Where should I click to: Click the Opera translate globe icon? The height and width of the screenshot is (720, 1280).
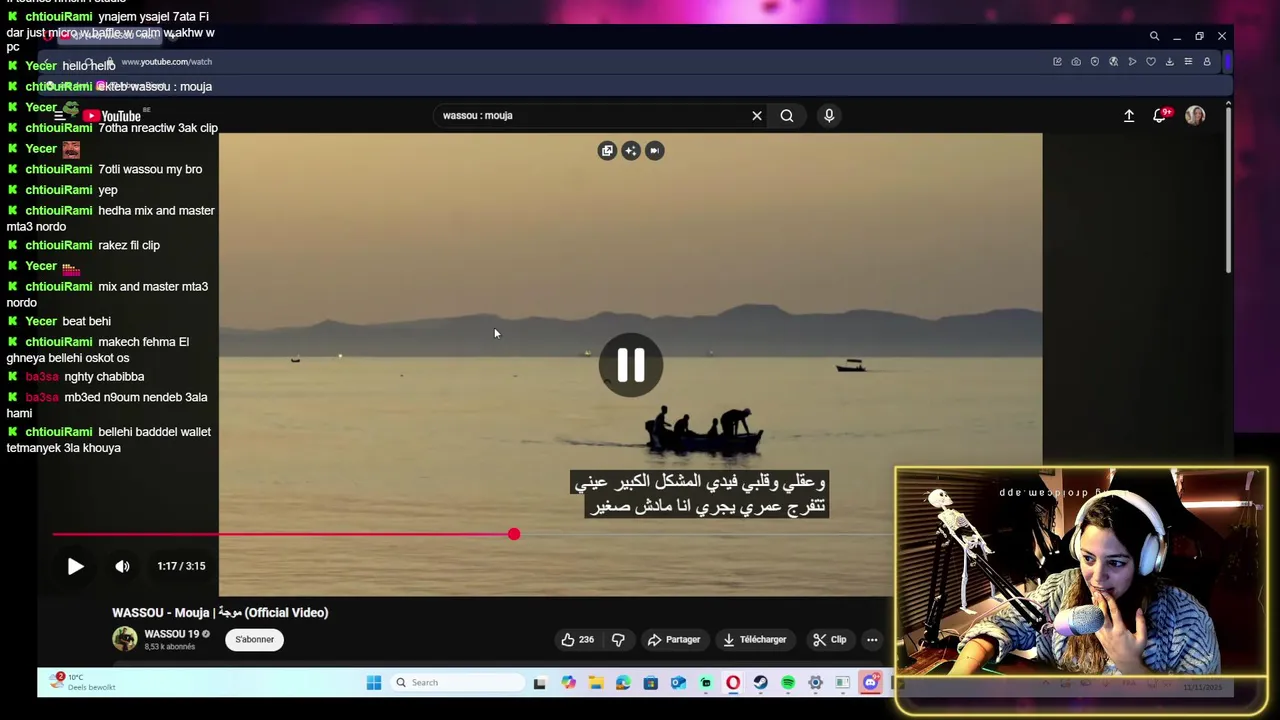coord(1113,62)
